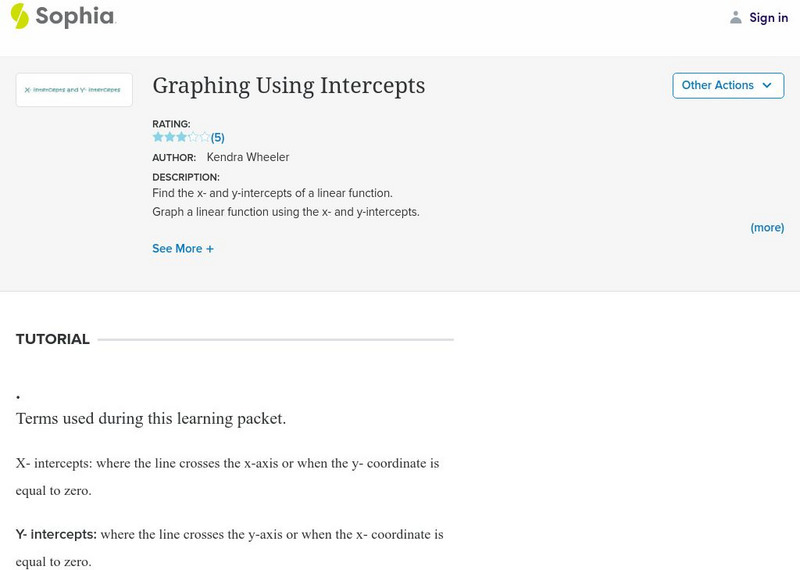Screen dimensions: 800x570
Task: Open author Kendra Wheeler's profile
Action: tap(247, 157)
